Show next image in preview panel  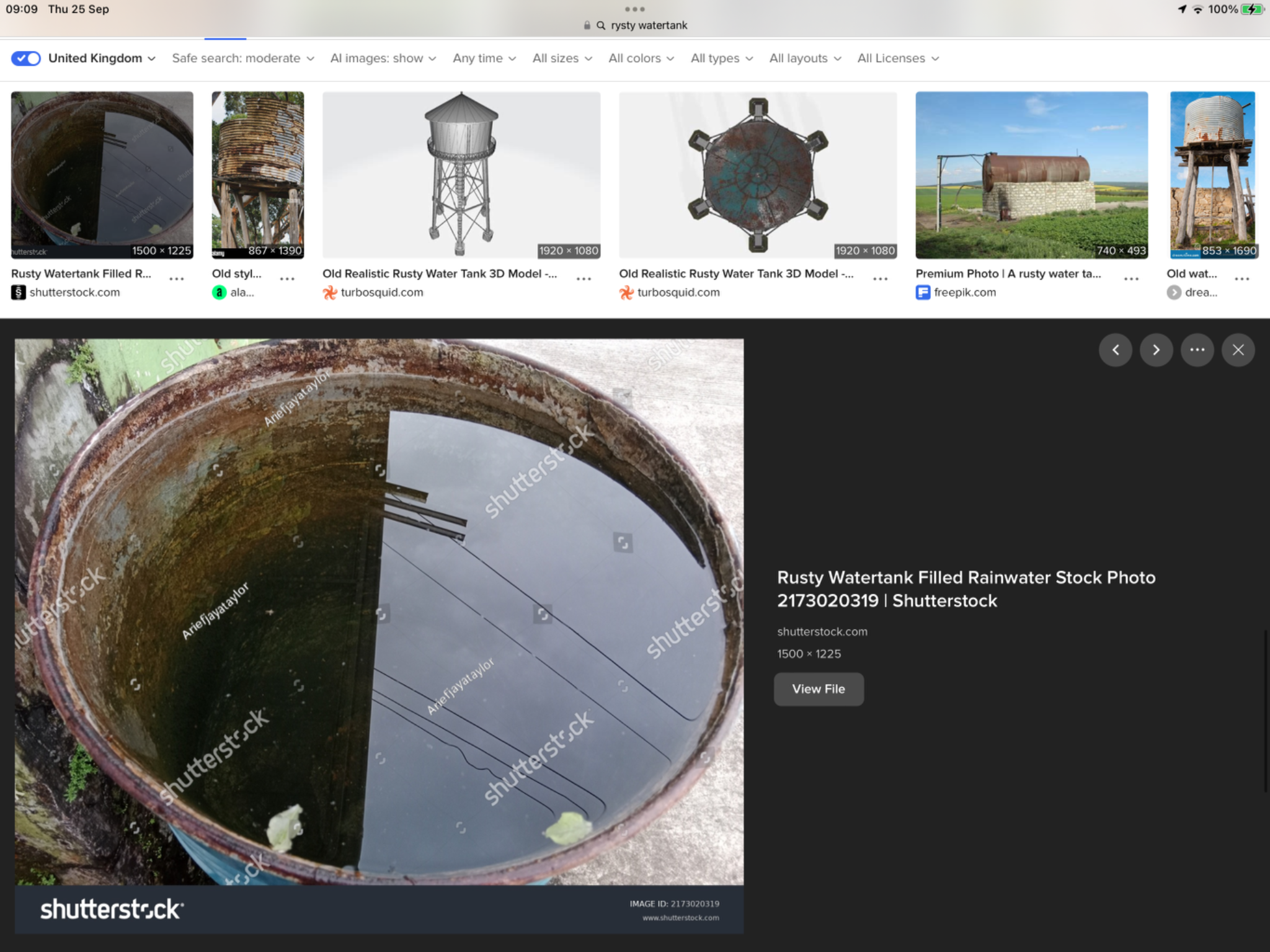[x=1157, y=350]
